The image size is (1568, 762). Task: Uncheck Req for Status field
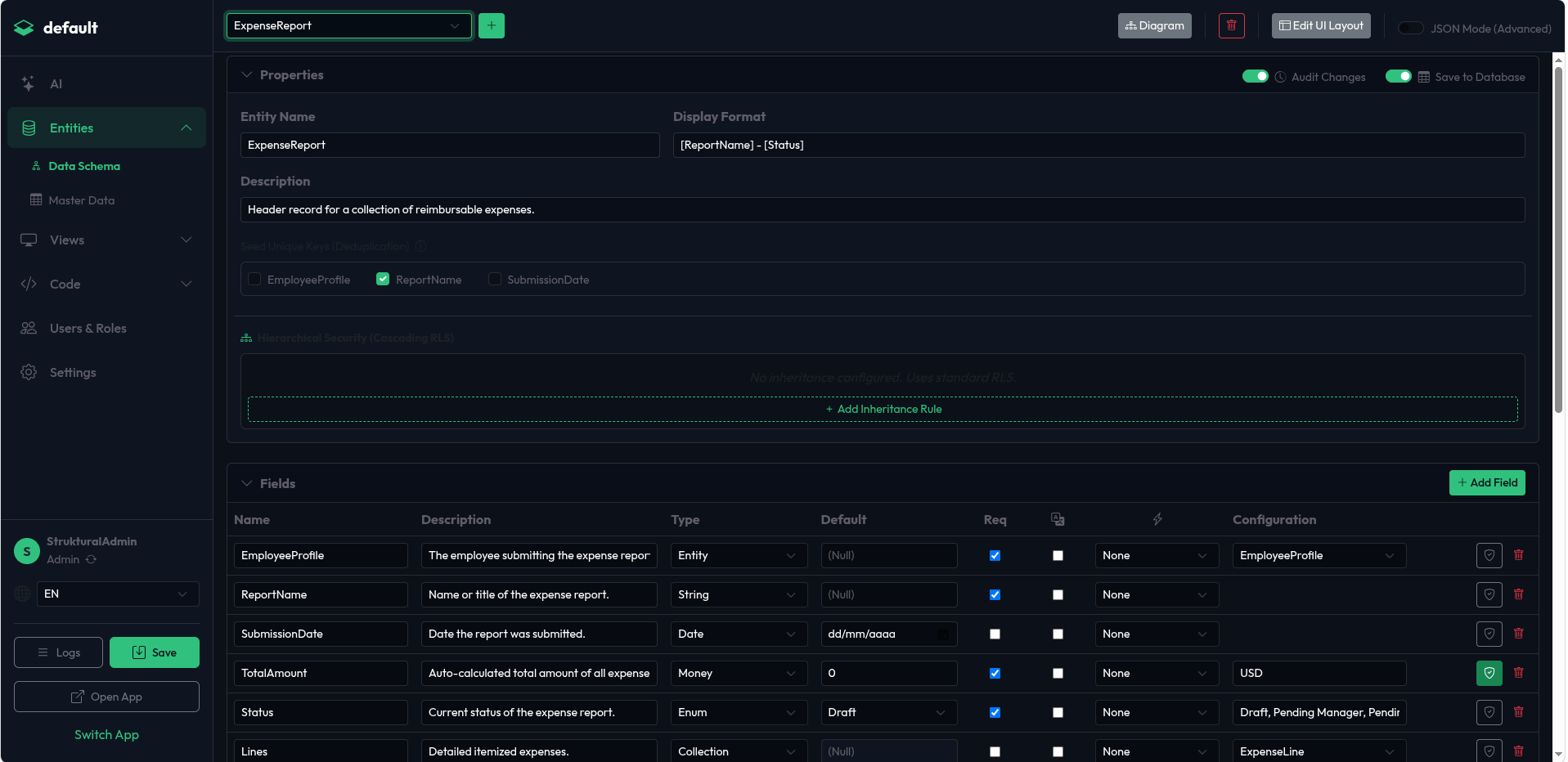click(995, 712)
